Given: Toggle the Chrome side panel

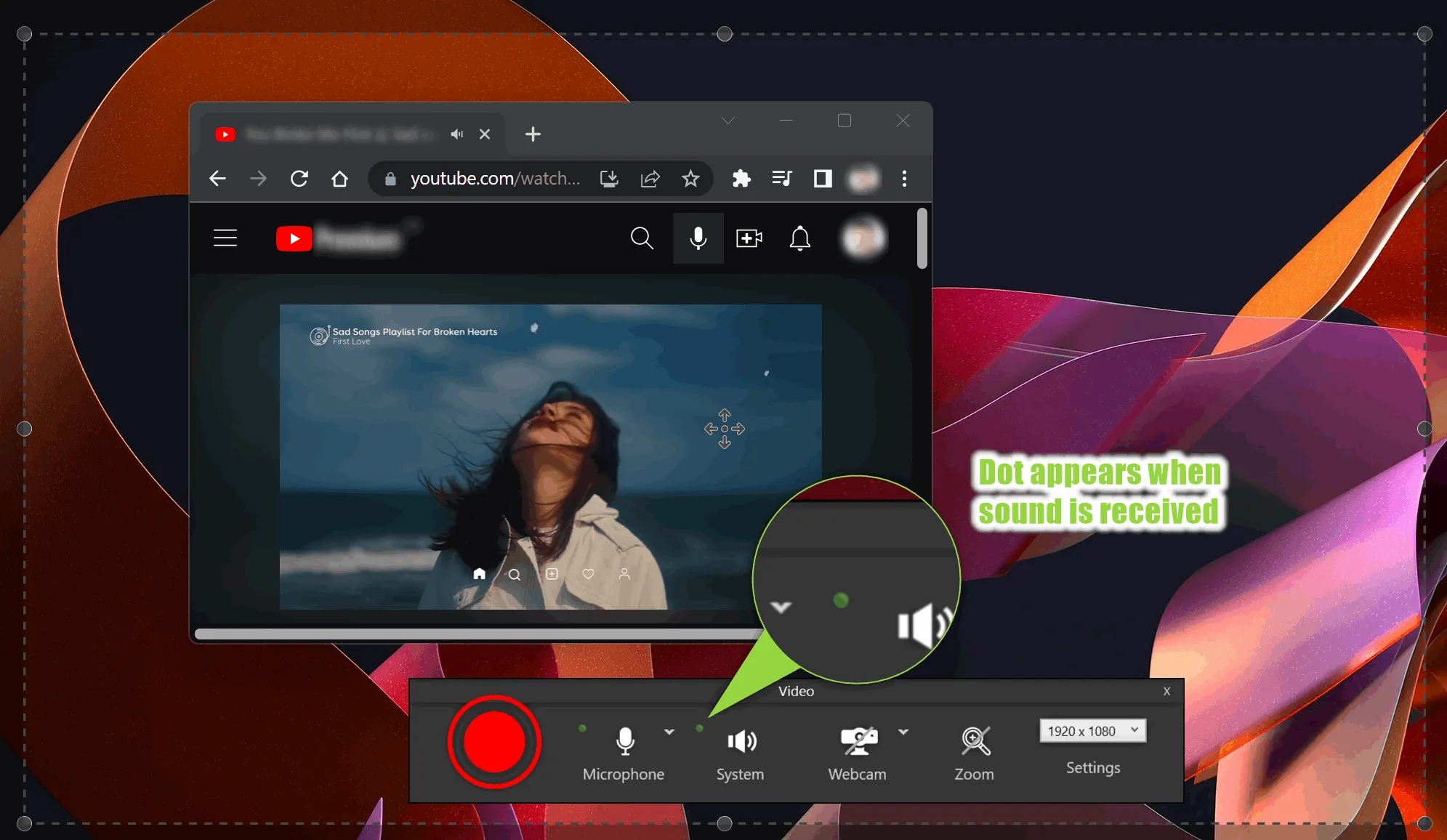Looking at the screenshot, I should click(x=823, y=178).
